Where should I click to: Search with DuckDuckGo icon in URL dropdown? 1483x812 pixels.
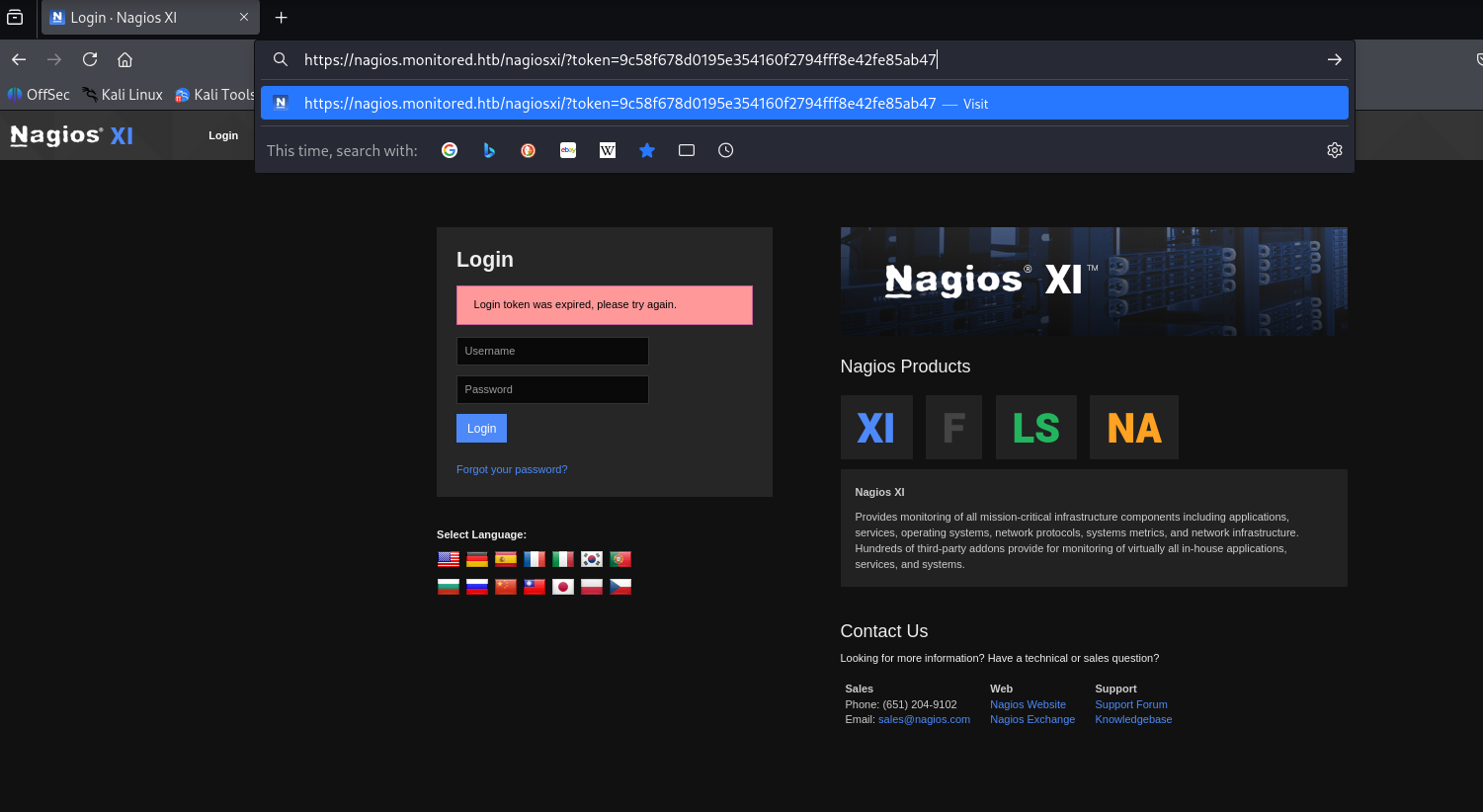click(529, 150)
